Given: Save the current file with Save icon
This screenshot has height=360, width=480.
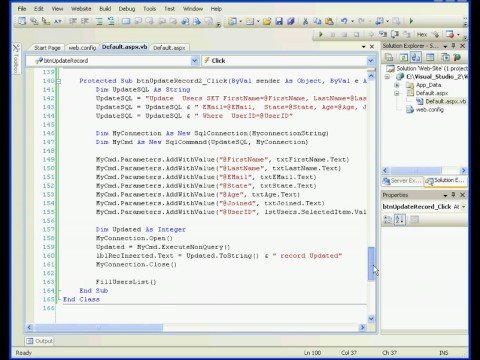Looking at the screenshot, I should [x=279, y=22].
